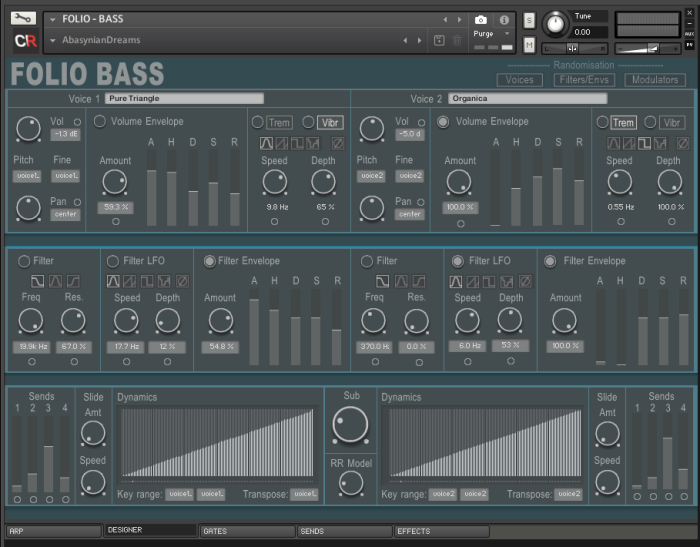
Task: Randomise Filters/Envs button
Action: tap(584, 80)
